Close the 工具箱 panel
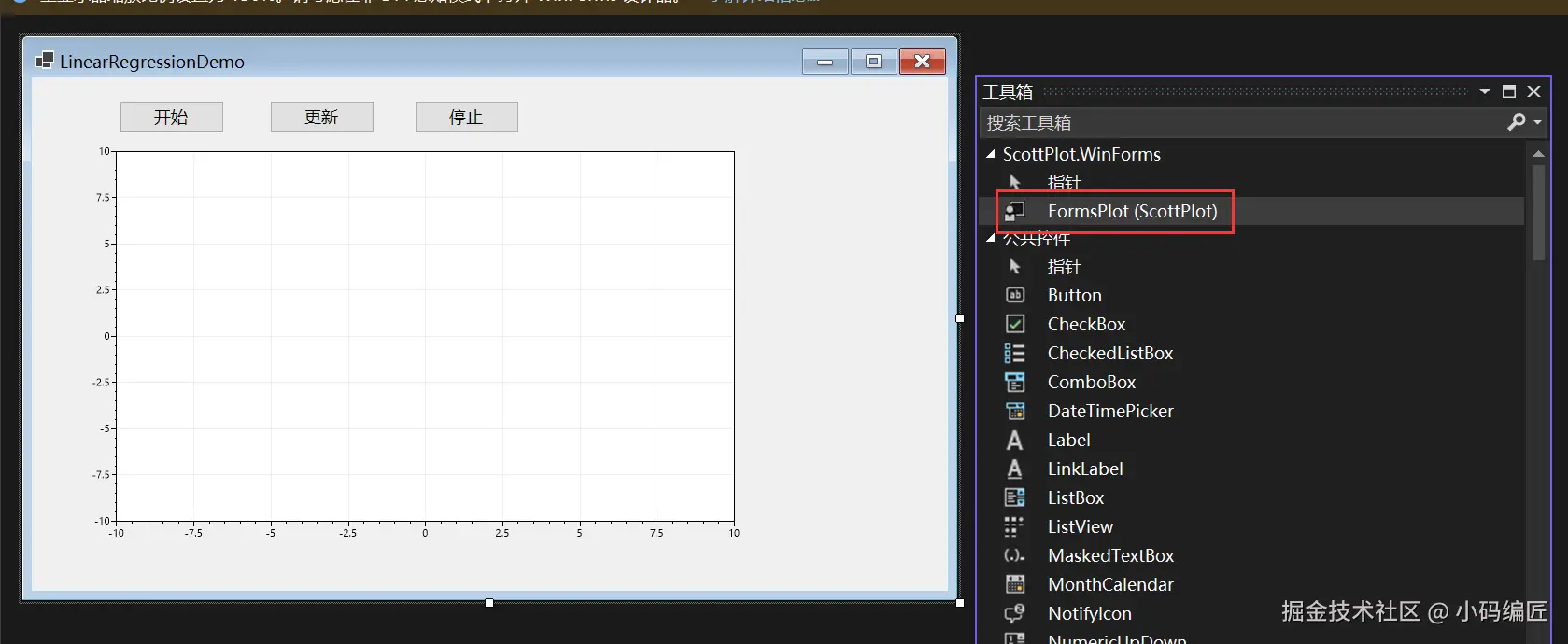 point(1533,91)
